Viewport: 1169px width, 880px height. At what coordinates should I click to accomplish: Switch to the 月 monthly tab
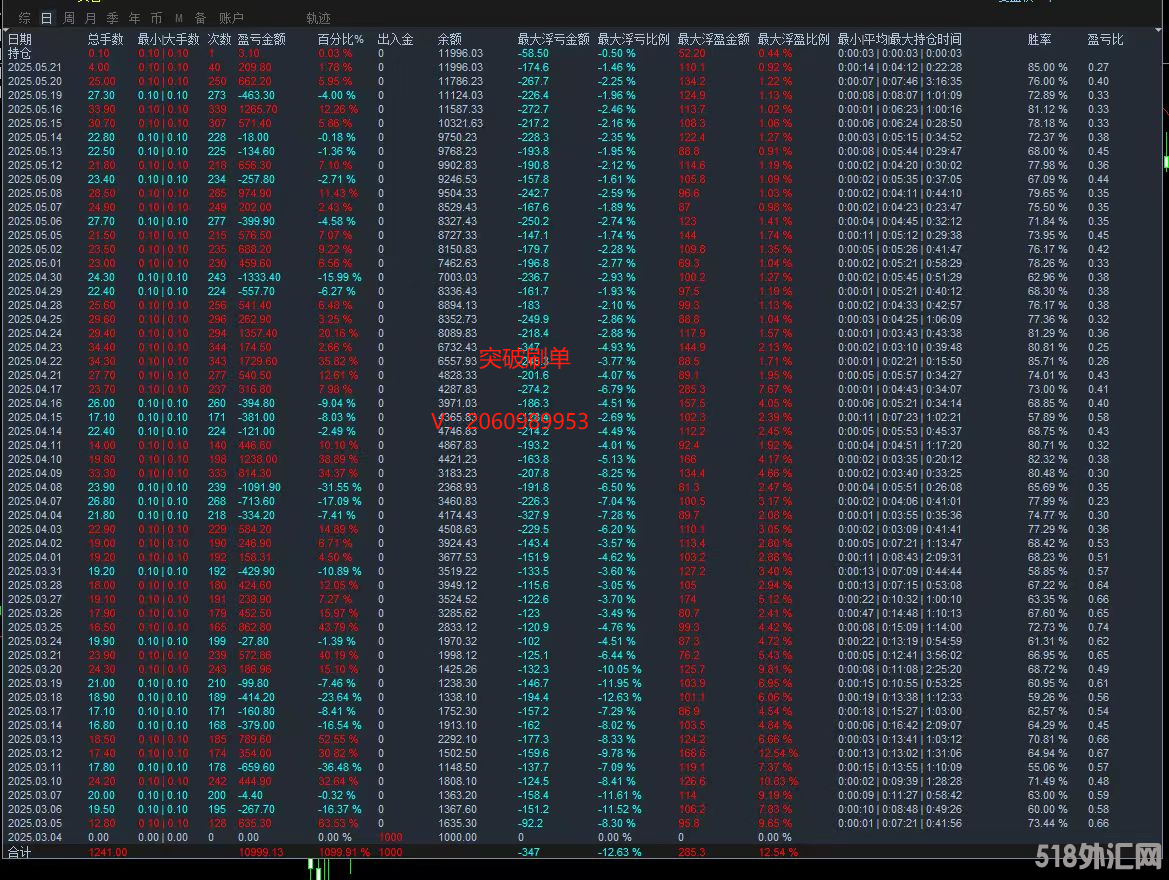pyautogui.click(x=91, y=18)
